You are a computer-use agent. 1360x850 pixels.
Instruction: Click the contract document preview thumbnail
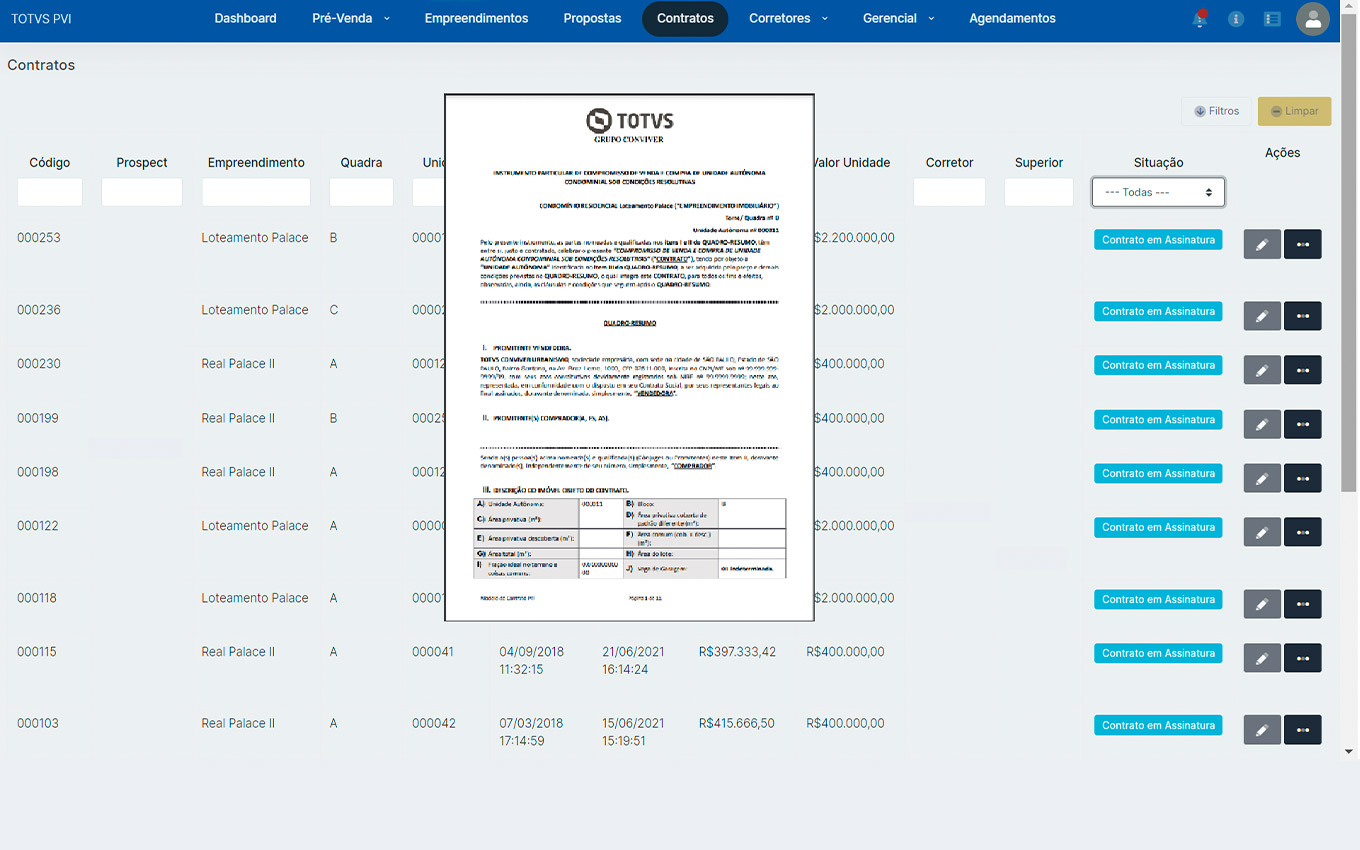[629, 357]
